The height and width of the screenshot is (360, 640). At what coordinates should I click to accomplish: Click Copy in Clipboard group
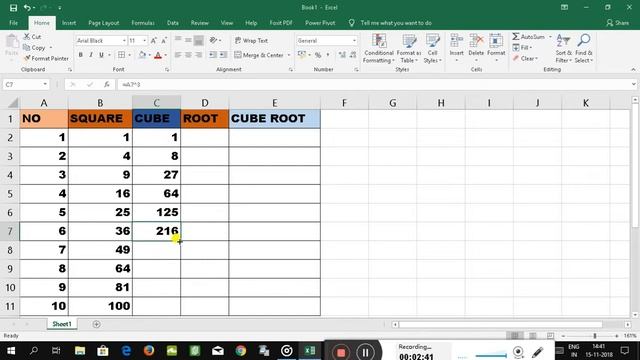coord(34,47)
